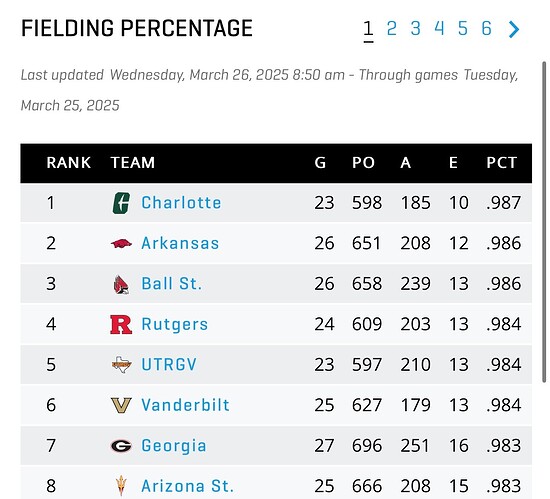Screen dimensions: 550x499
Task: Click the Ball St. cardinal logo
Action: click(x=121, y=284)
